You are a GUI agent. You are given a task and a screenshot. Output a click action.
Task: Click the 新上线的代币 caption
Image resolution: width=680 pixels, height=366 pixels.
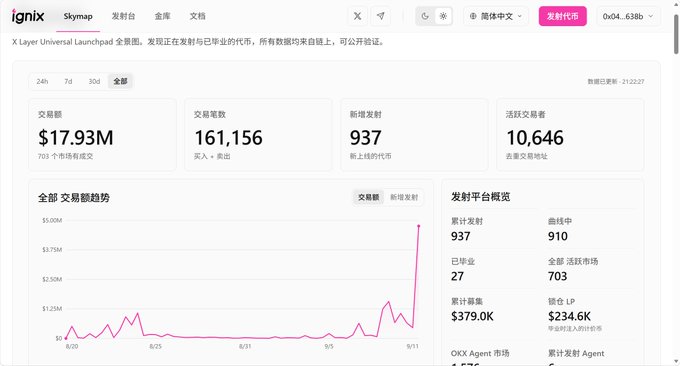click(x=370, y=156)
